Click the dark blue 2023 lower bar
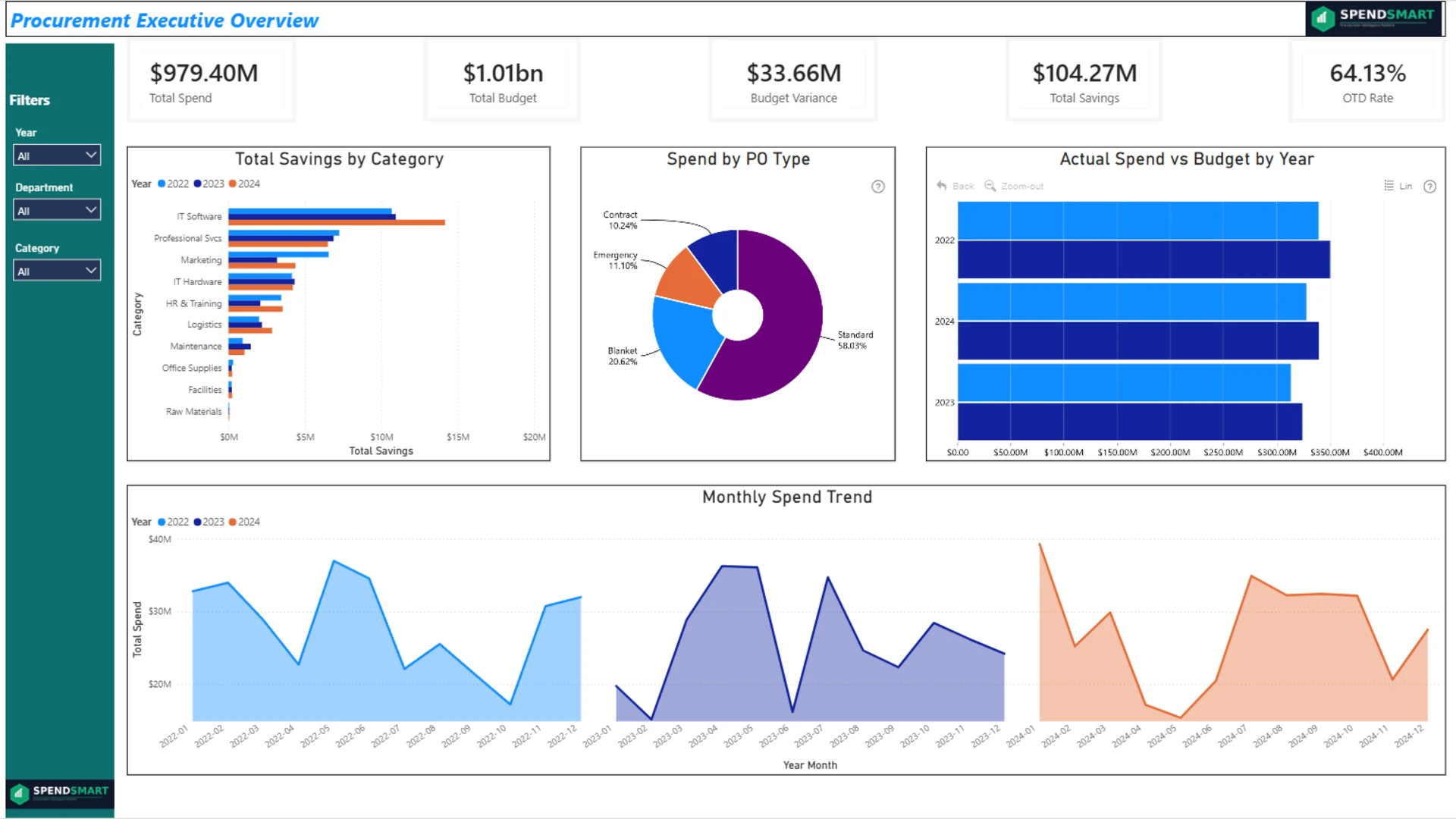 point(1130,422)
